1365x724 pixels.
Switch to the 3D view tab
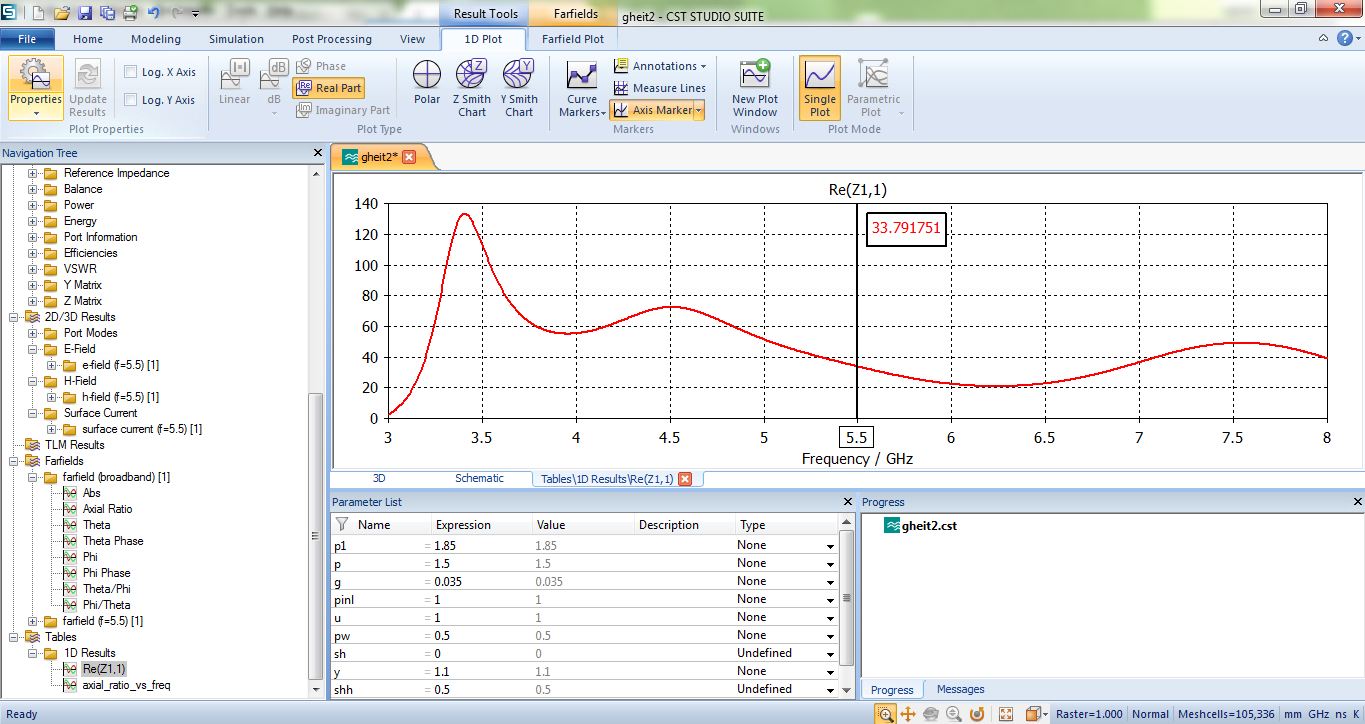(x=379, y=478)
